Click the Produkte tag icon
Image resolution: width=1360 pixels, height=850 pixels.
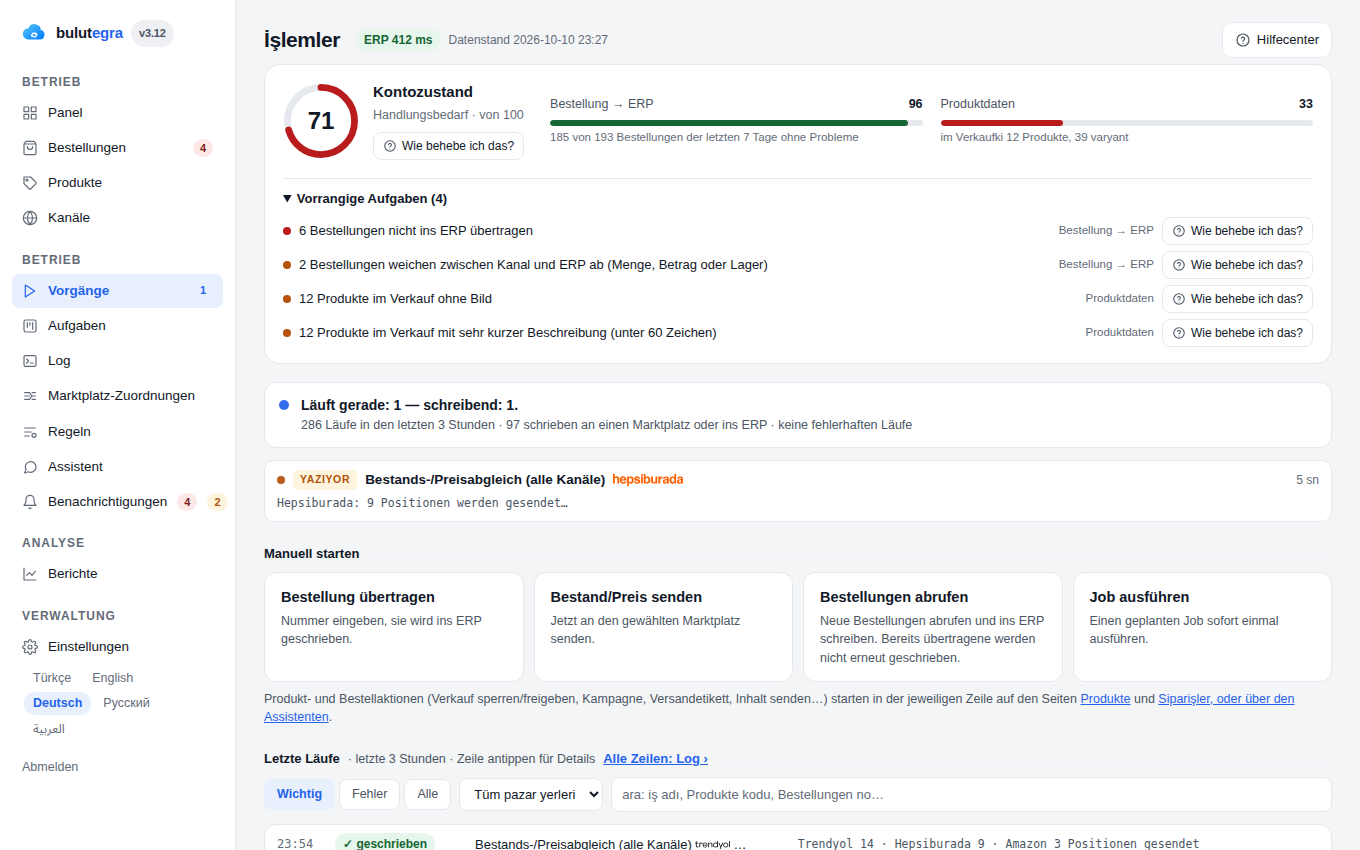pyautogui.click(x=30, y=183)
